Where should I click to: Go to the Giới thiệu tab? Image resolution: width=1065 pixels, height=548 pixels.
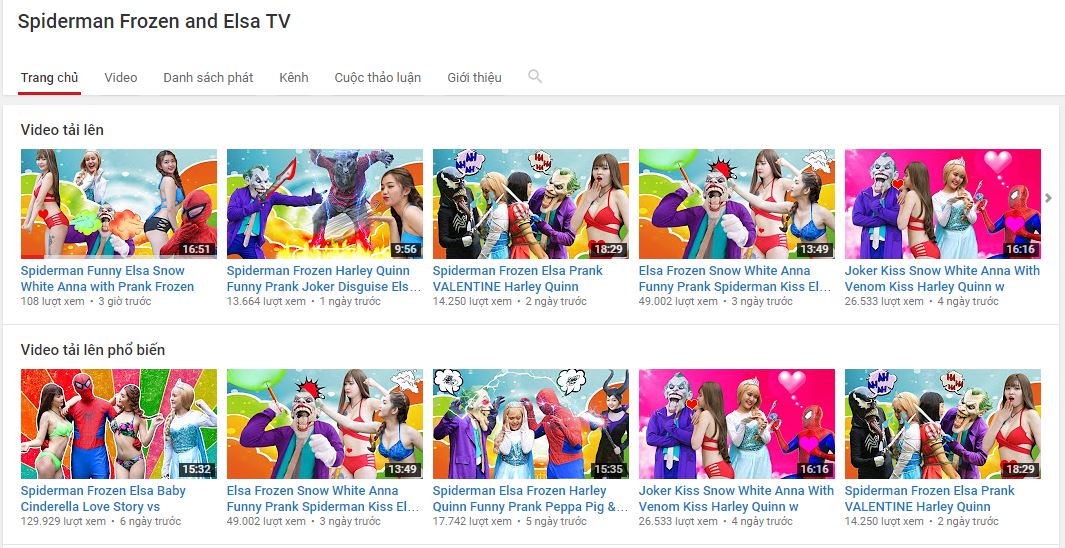click(x=474, y=78)
